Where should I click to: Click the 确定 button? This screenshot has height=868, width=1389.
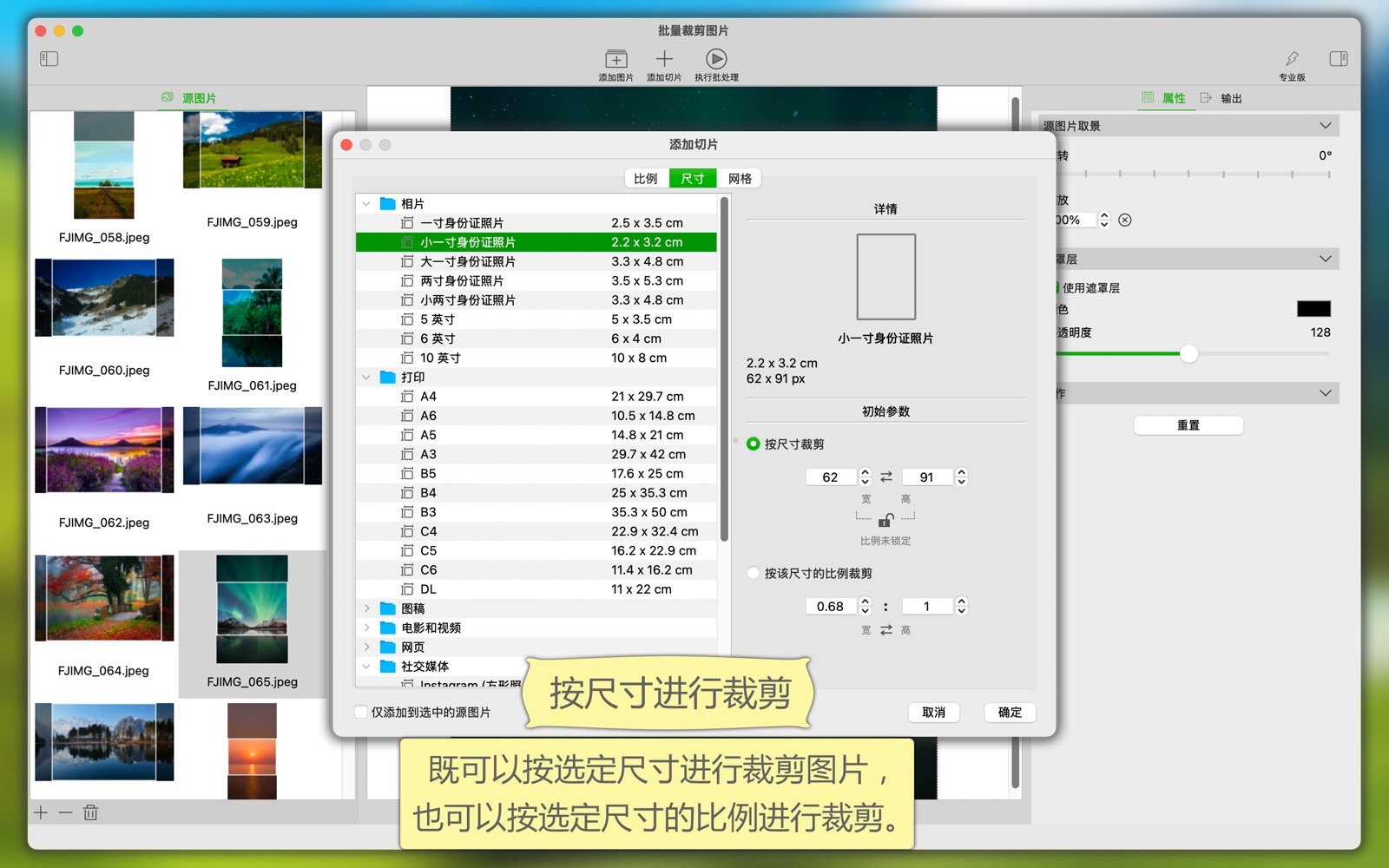pyautogui.click(x=1010, y=713)
